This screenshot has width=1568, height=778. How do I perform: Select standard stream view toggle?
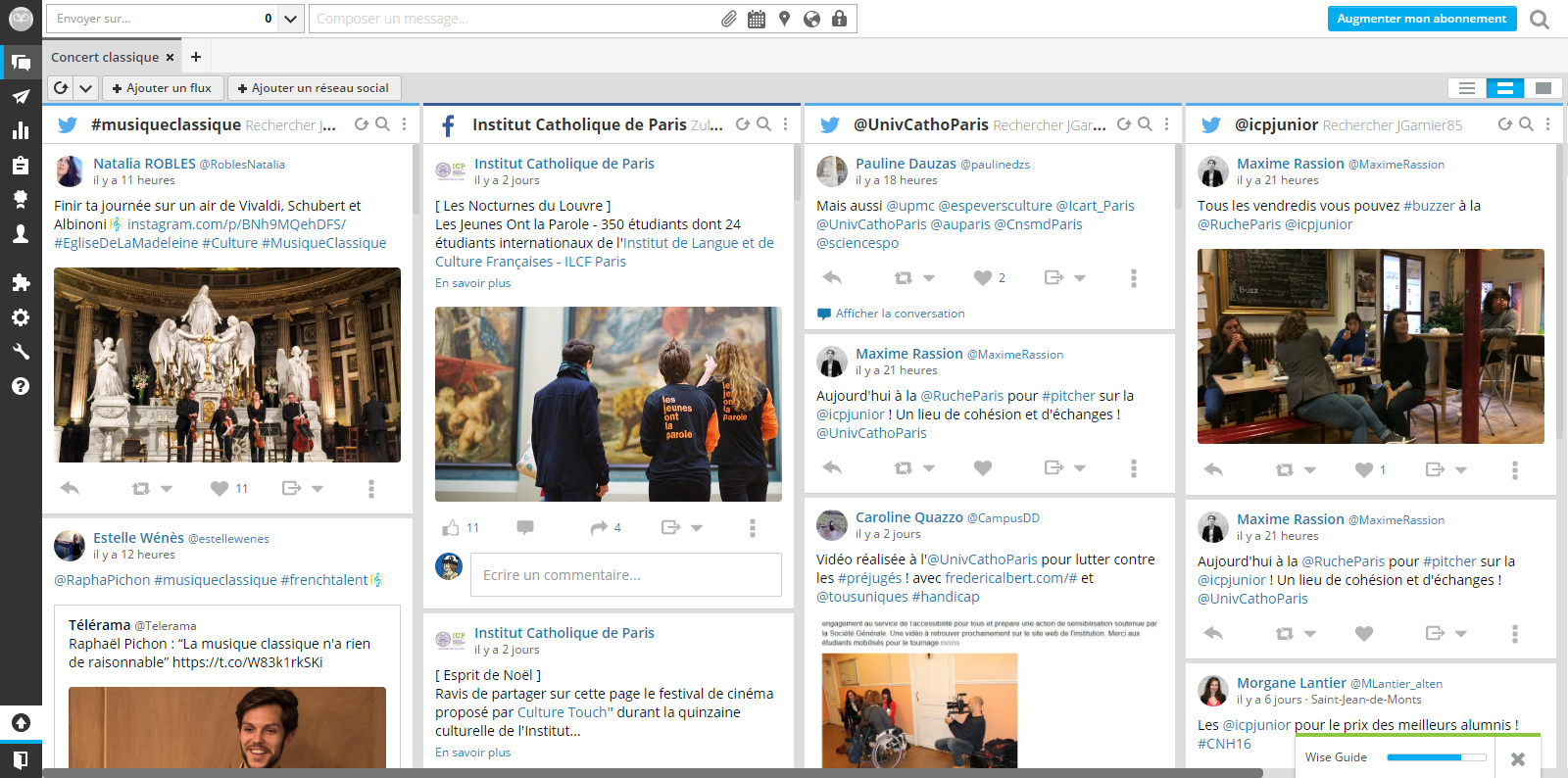tap(1504, 88)
